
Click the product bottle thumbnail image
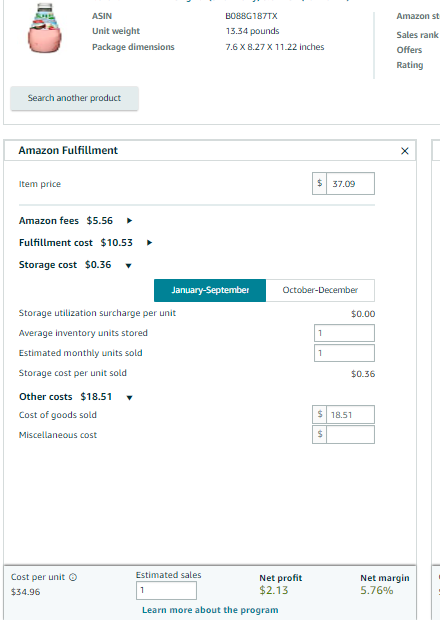pyautogui.click(x=45, y=28)
